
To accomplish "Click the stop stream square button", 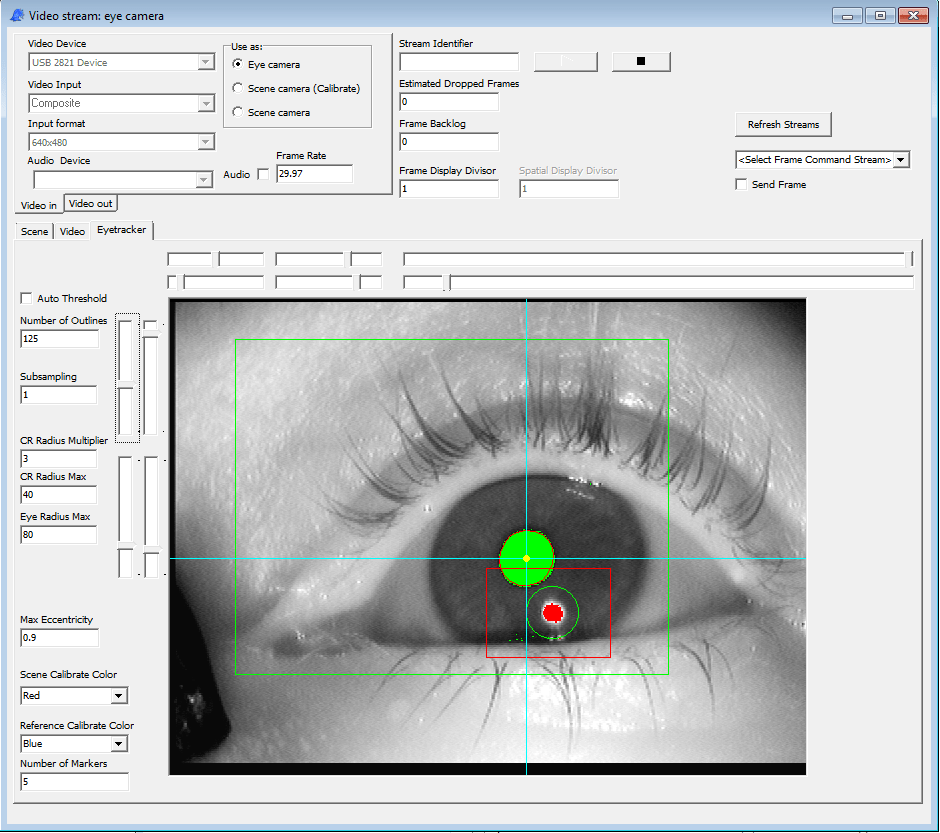I will tap(641, 62).
